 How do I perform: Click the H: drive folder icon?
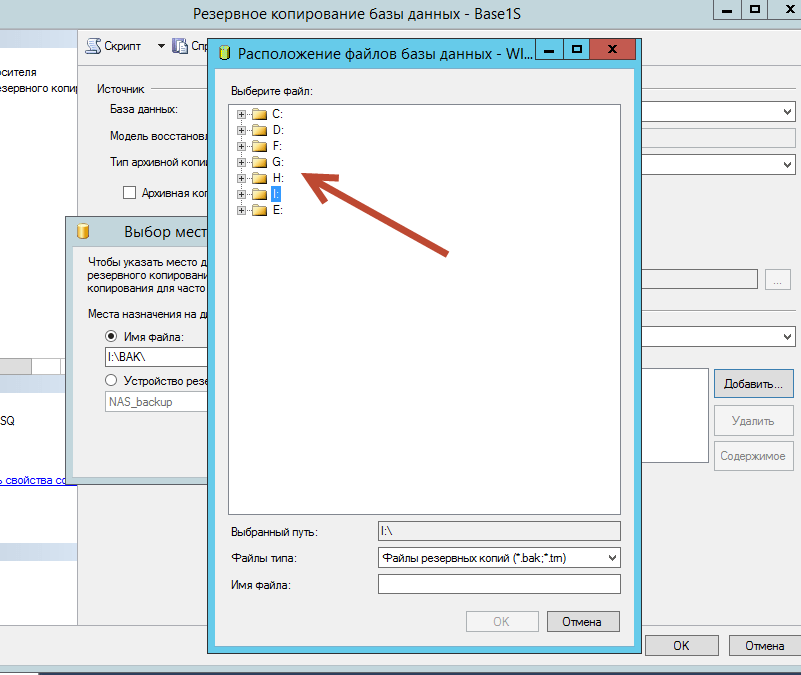click(259, 178)
